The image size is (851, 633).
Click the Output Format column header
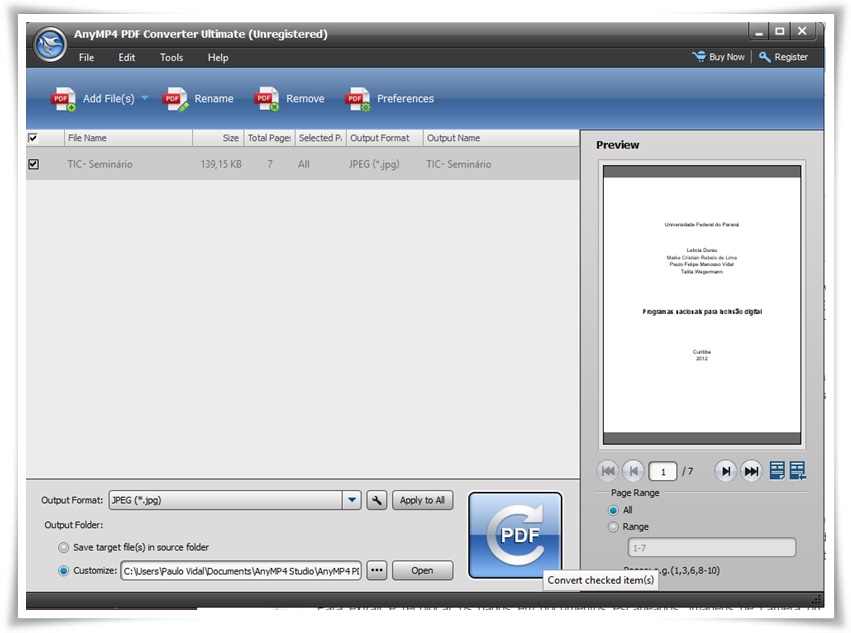coord(385,138)
